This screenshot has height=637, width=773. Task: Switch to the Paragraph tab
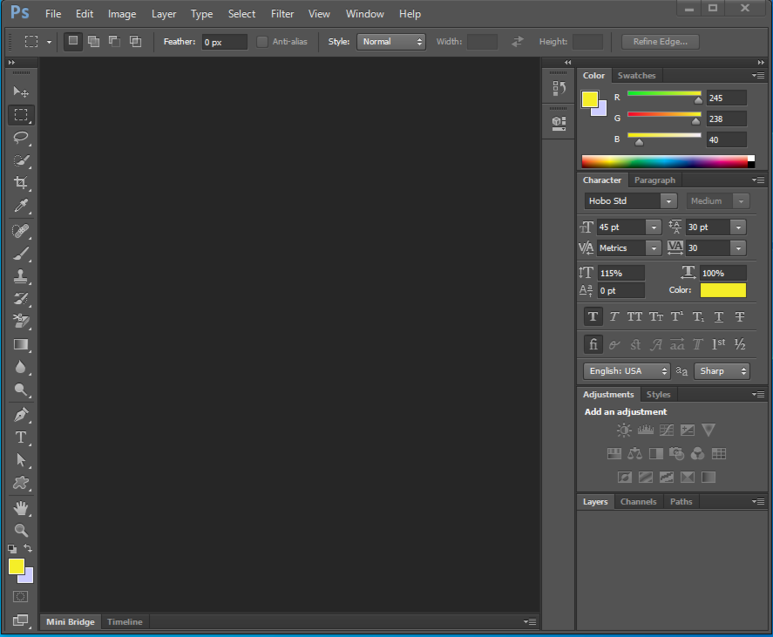pyautogui.click(x=655, y=180)
